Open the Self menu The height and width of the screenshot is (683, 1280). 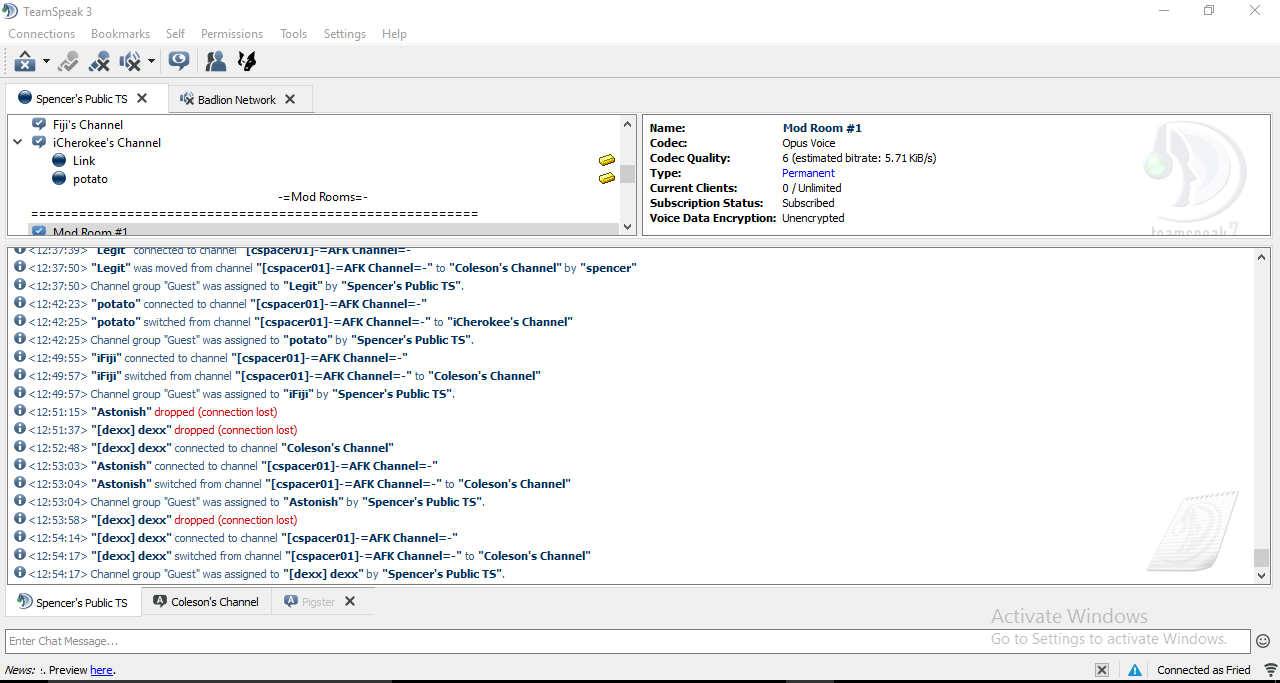coord(175,34)
